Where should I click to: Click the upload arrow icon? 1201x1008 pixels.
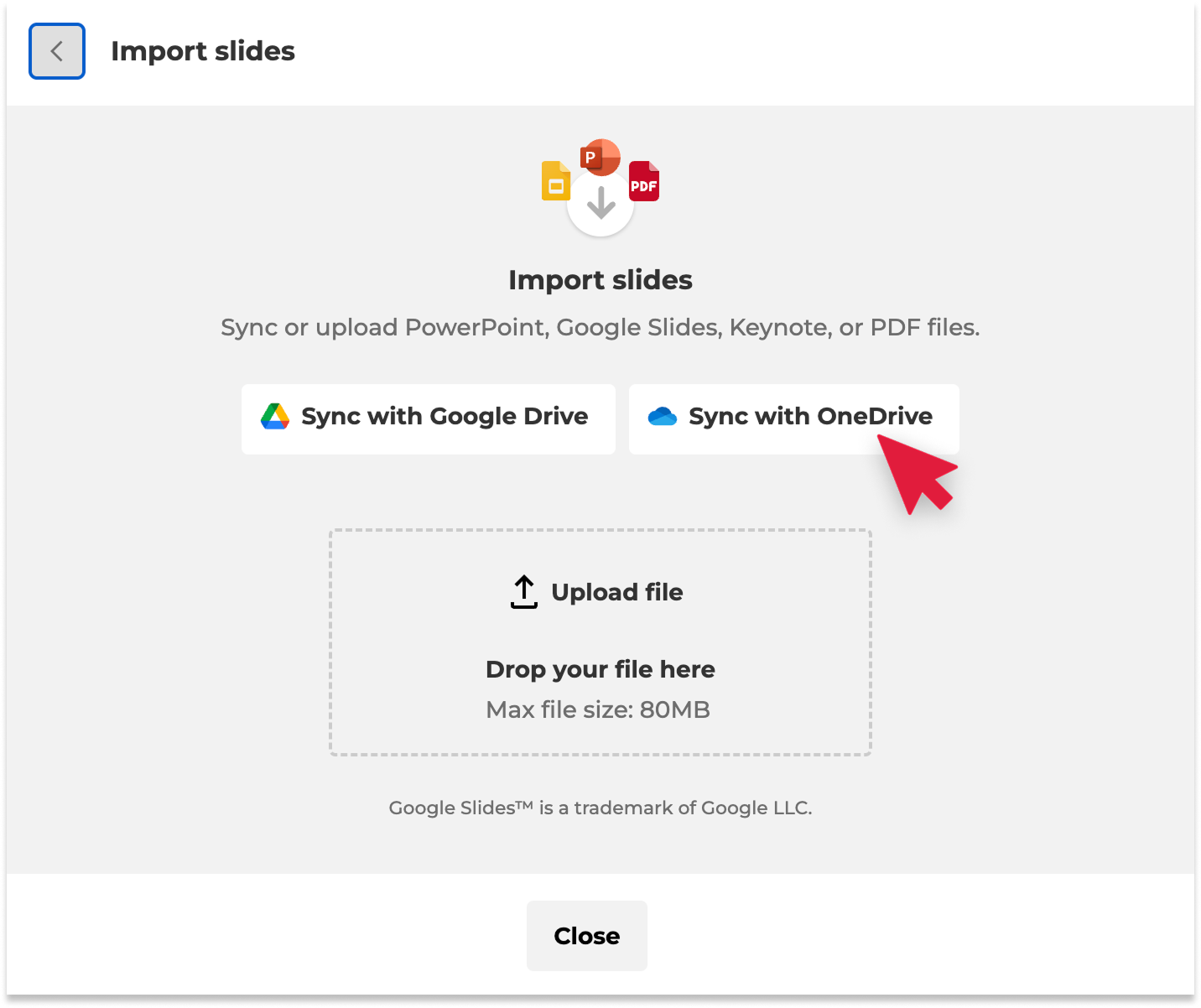tap(524, 592)
